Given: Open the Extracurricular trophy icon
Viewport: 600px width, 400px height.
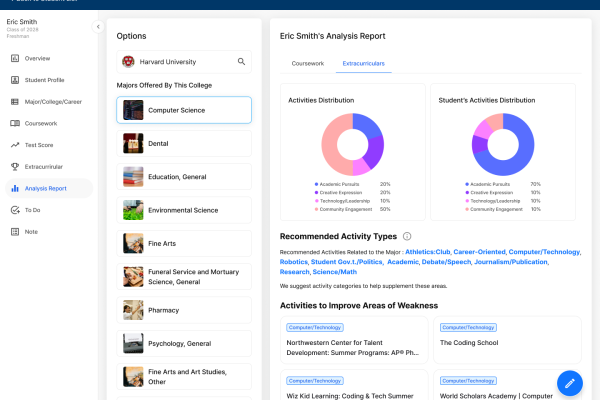Looking at the screenshot, I should point(15,167).
